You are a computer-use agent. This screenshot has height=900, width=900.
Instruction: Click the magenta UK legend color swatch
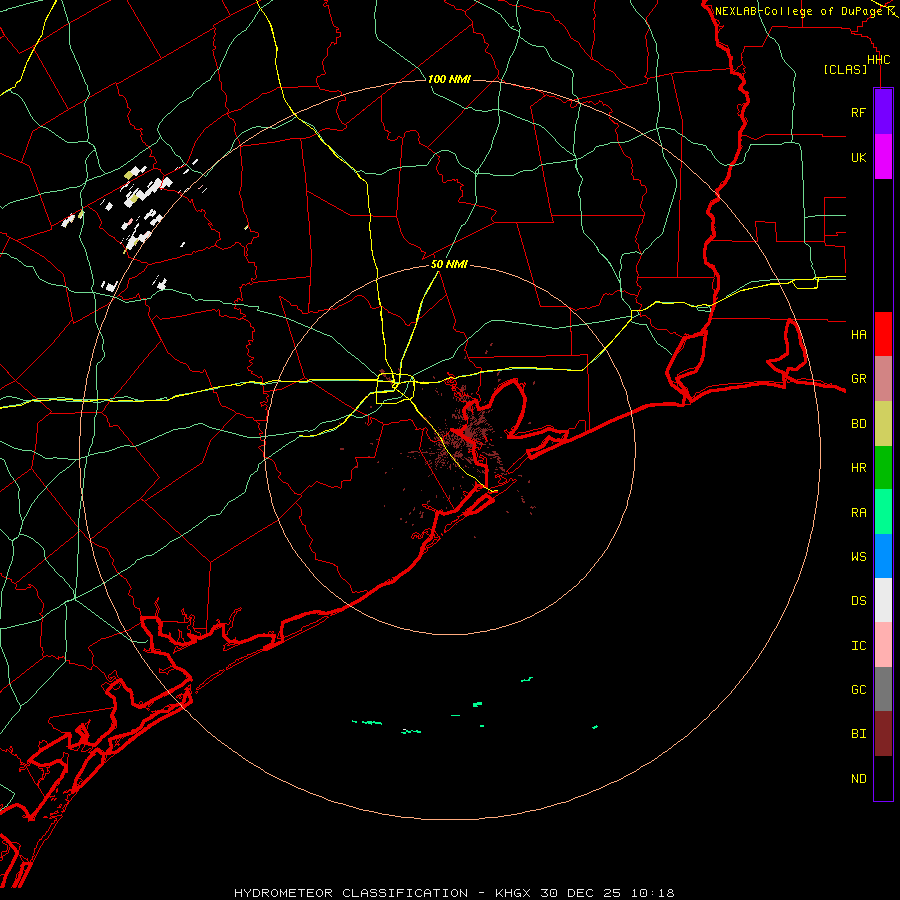pos(883,157)
